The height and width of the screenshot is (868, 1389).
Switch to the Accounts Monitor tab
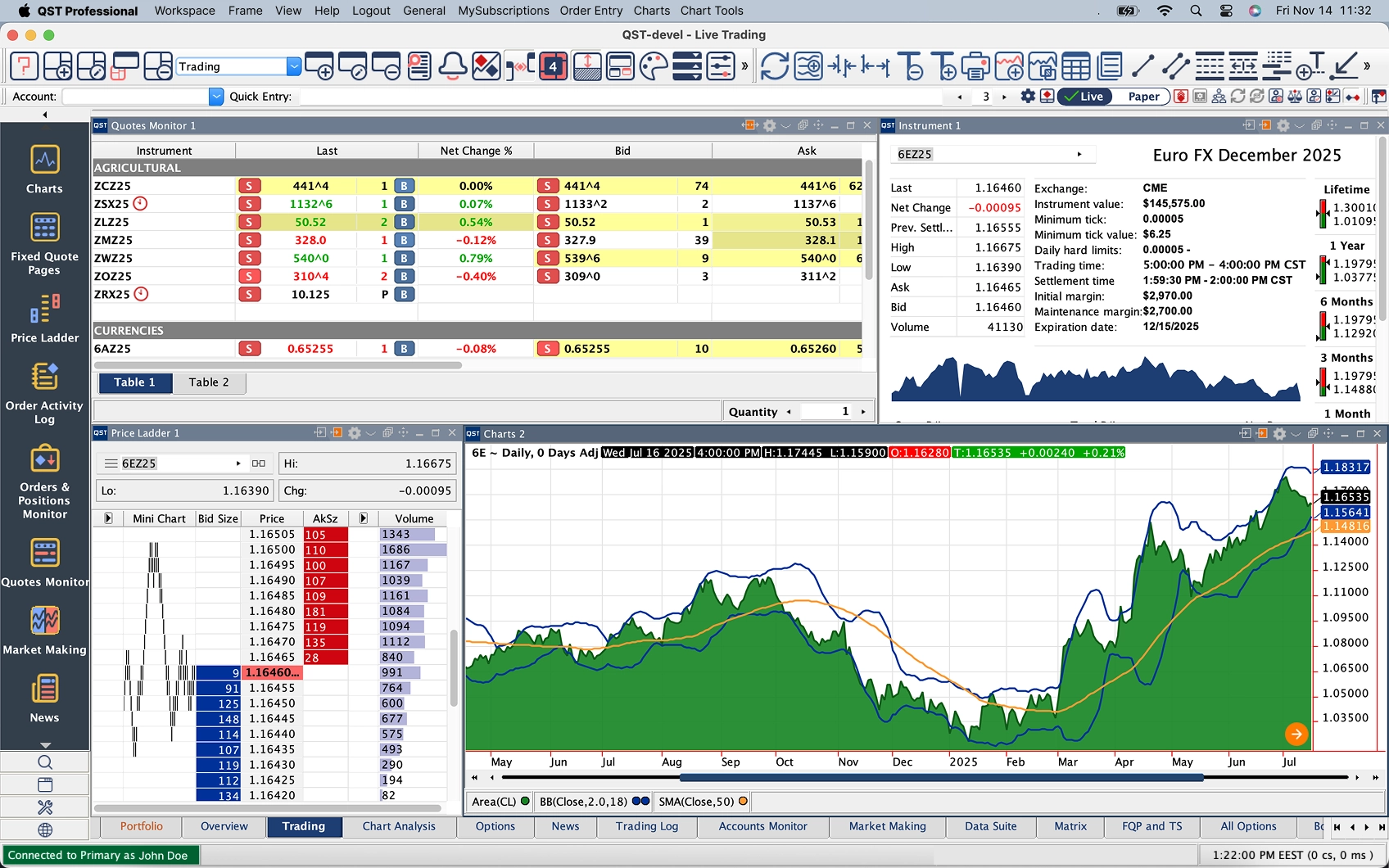762,827
